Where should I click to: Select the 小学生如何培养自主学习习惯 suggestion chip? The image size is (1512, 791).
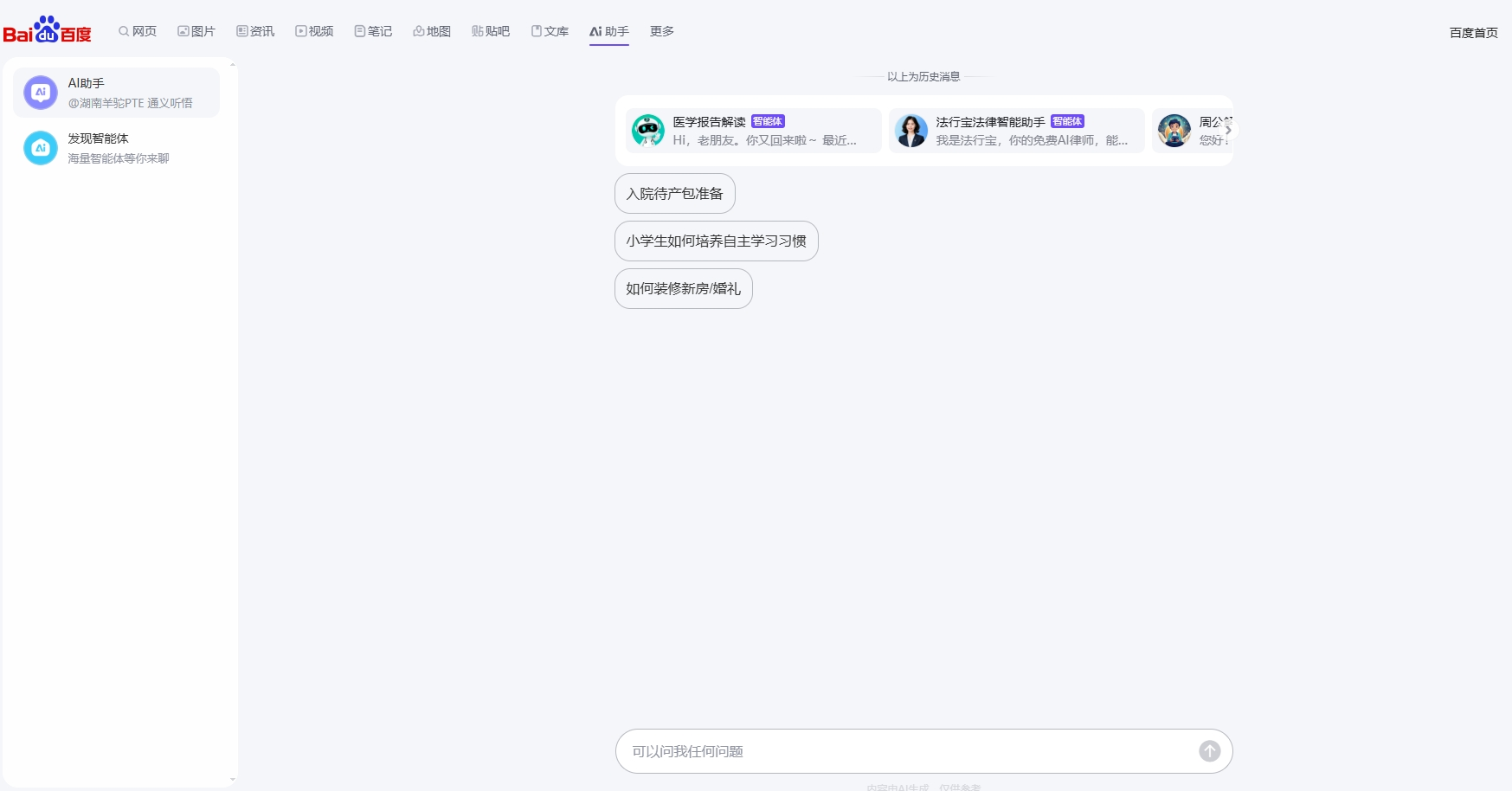717,241
